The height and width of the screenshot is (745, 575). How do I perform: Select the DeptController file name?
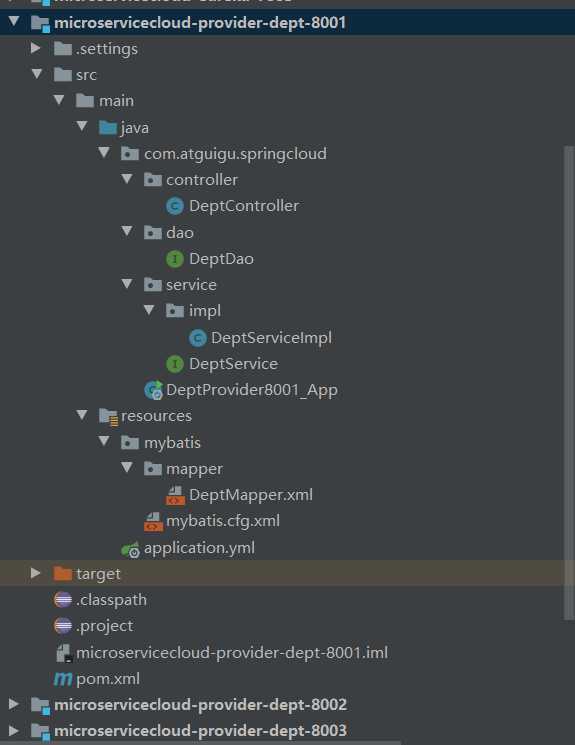point(244,206)
